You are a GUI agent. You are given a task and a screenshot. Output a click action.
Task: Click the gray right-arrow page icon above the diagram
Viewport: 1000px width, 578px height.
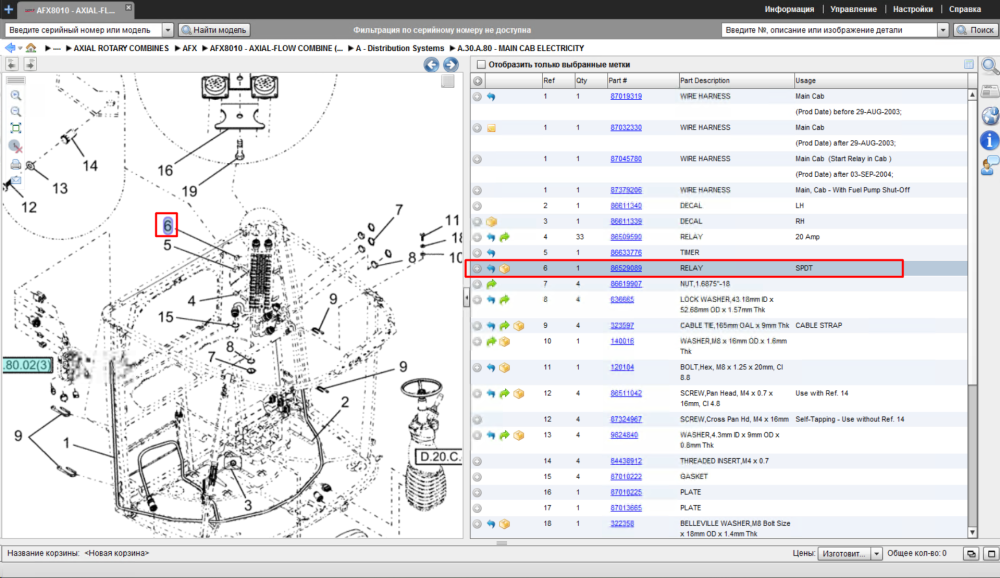(x=30, y=64)
